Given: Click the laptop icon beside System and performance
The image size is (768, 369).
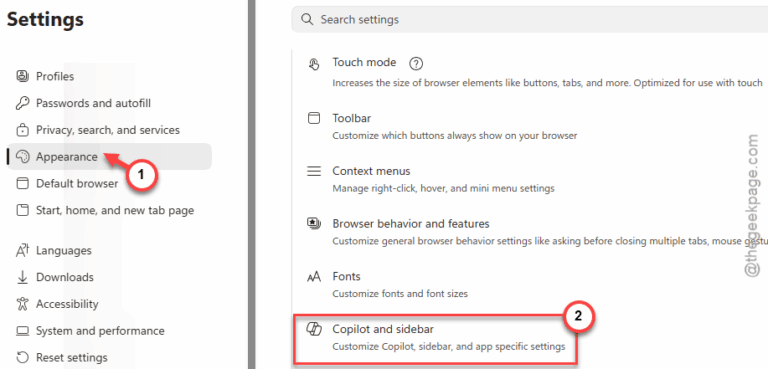Looking at the screenshot, I should (23, 331).
